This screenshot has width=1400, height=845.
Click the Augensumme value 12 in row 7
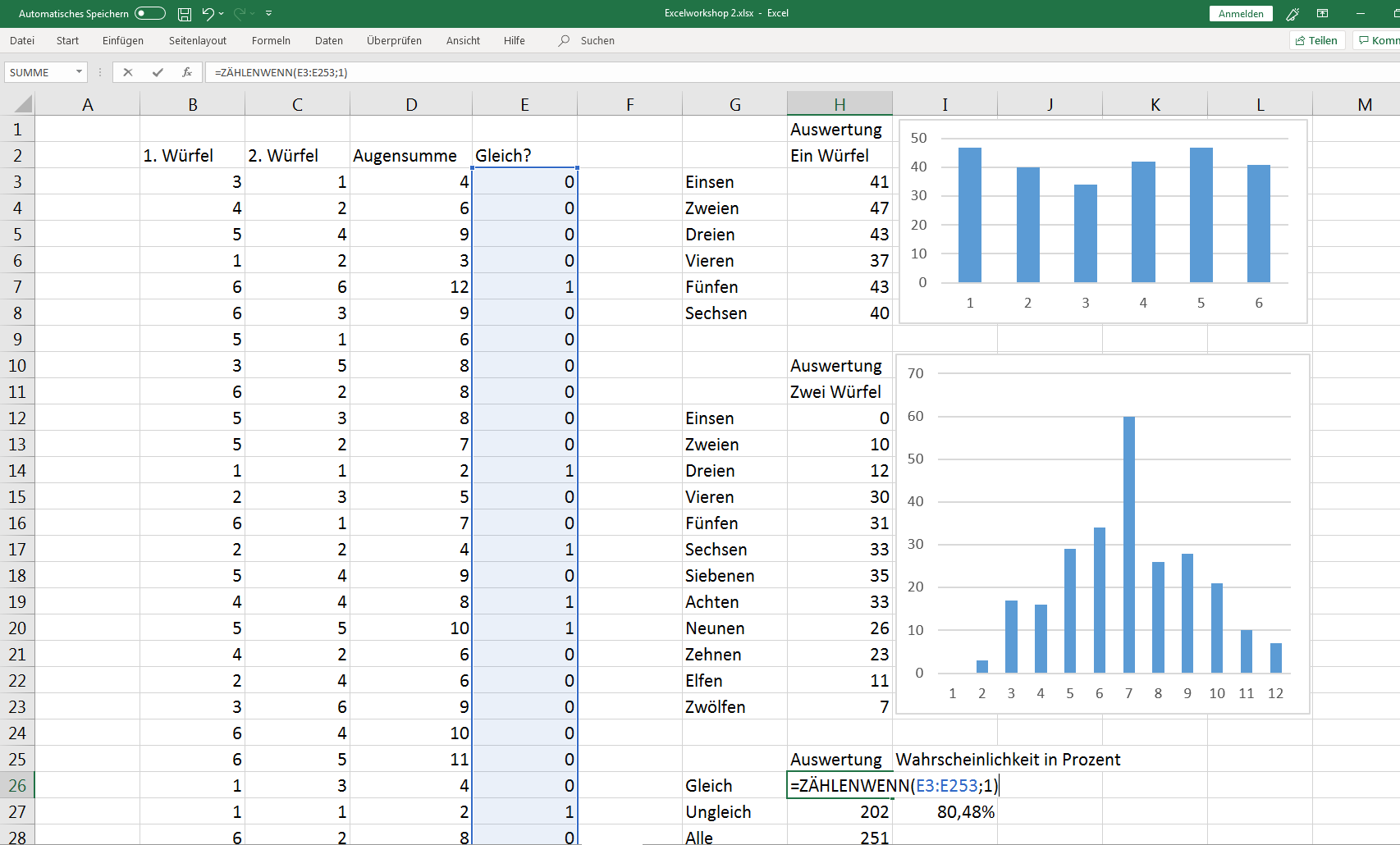(411, 286)
